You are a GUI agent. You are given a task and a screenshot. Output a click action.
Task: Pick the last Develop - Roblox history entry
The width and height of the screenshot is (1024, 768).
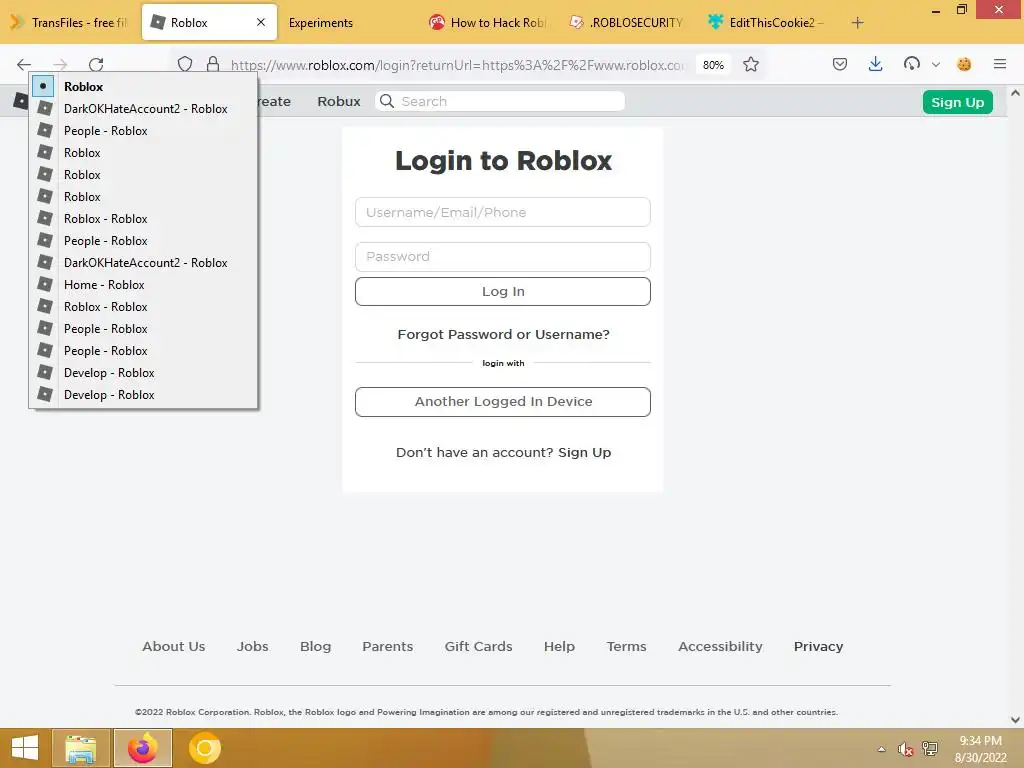[x=144, y=394]
